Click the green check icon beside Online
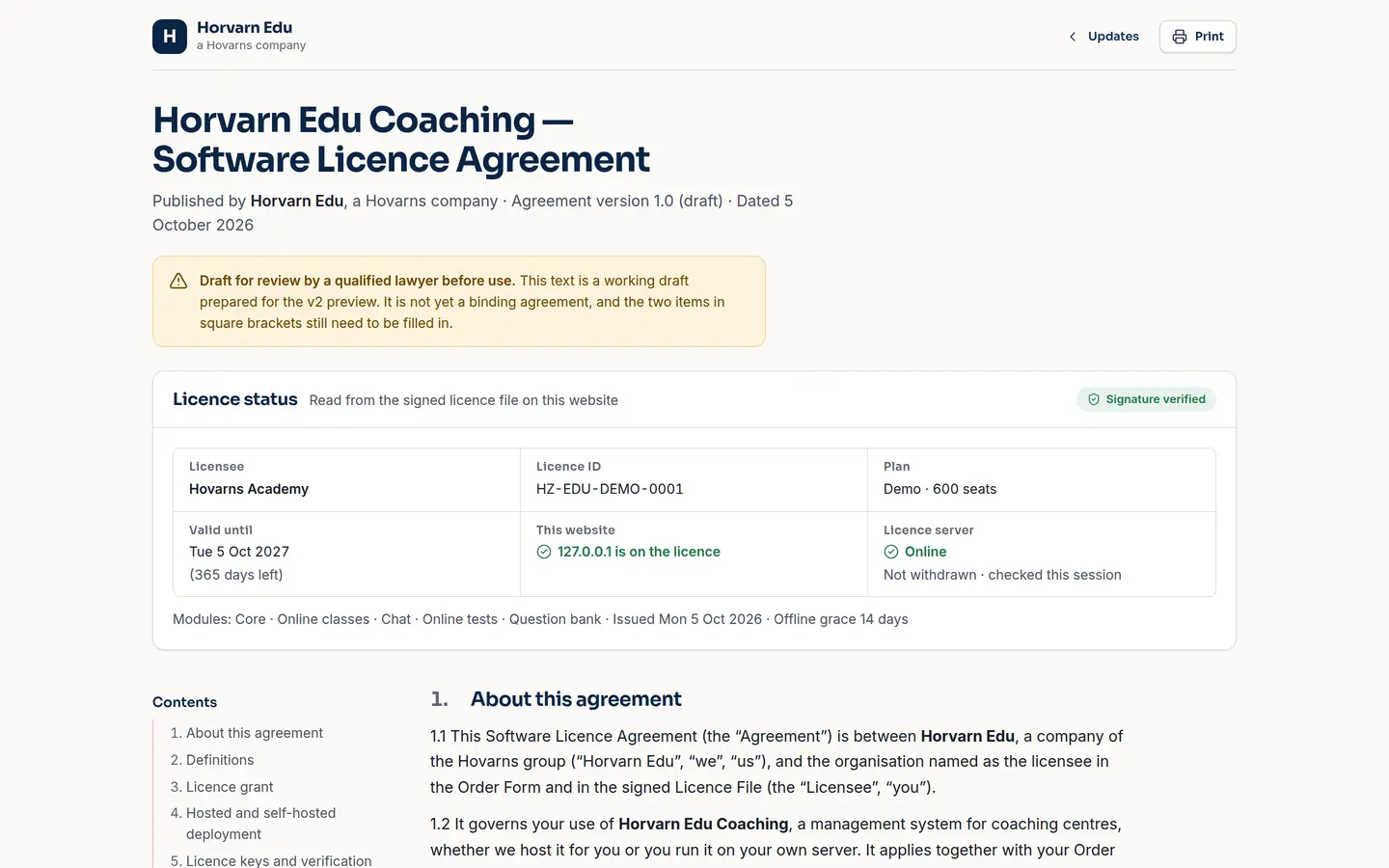Screen dimensions: 1389x868 pos(891,552)
